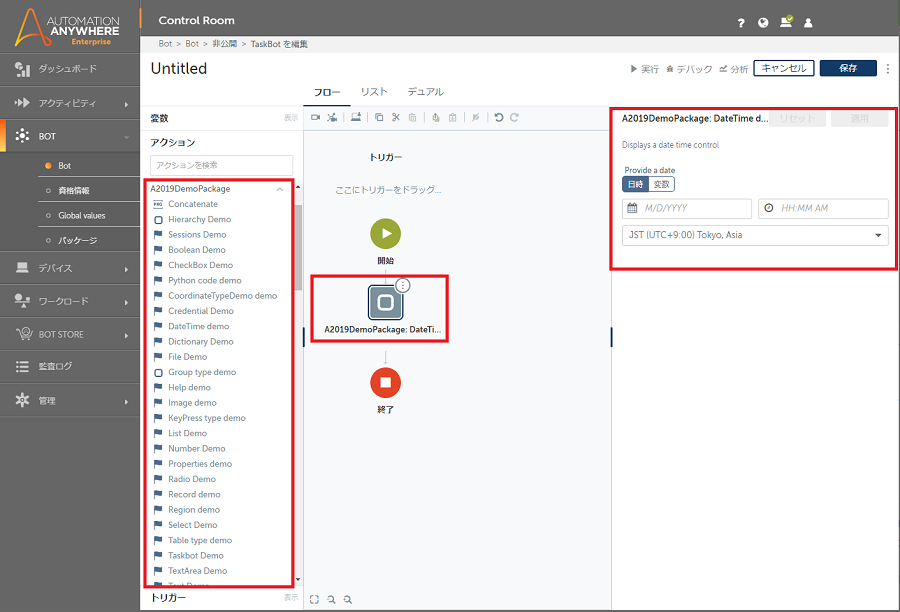Select the Python code demo action
The width and height of the screenshot is (900, 612).
click(x=205, y=280)
